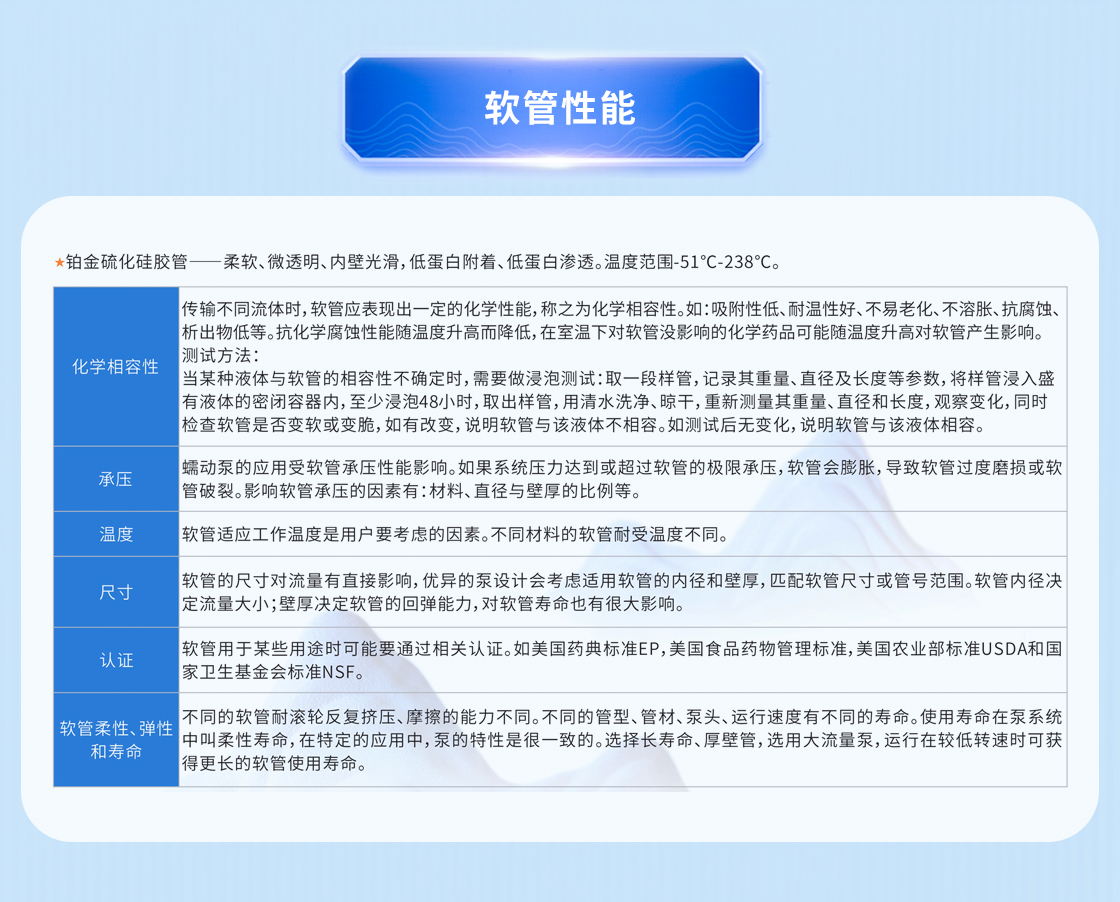Select the 化学相容性 row header
1120x902 pixels.
(x=116, y=366)
